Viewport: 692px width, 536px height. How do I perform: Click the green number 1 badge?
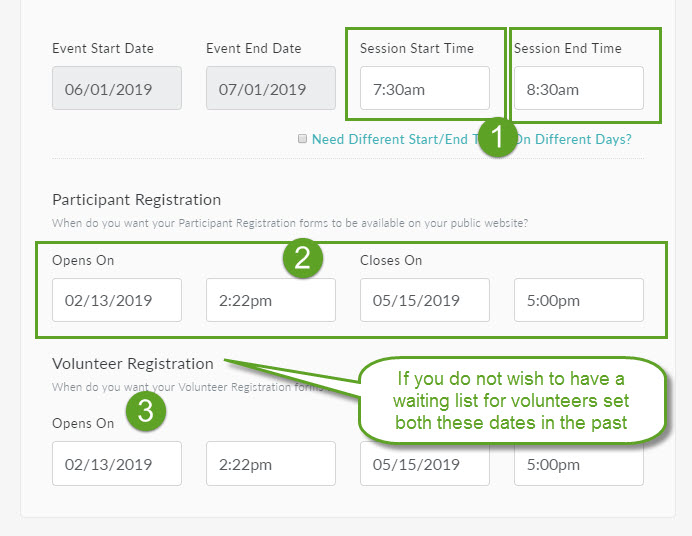[x=496, y=137]
